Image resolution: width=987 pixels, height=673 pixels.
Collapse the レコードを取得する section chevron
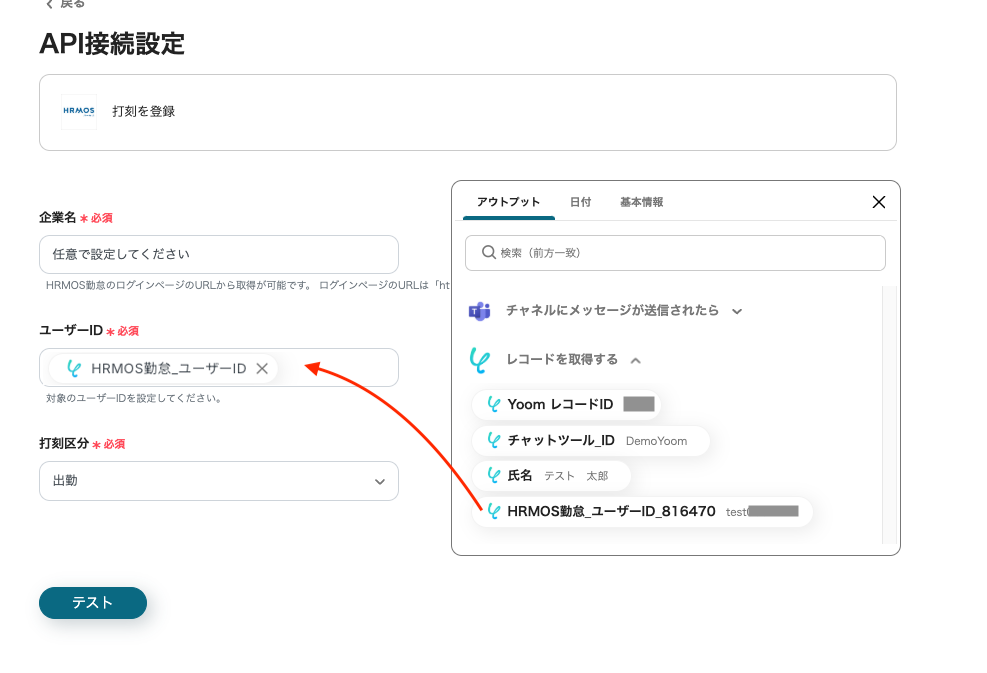pos(636,360)
